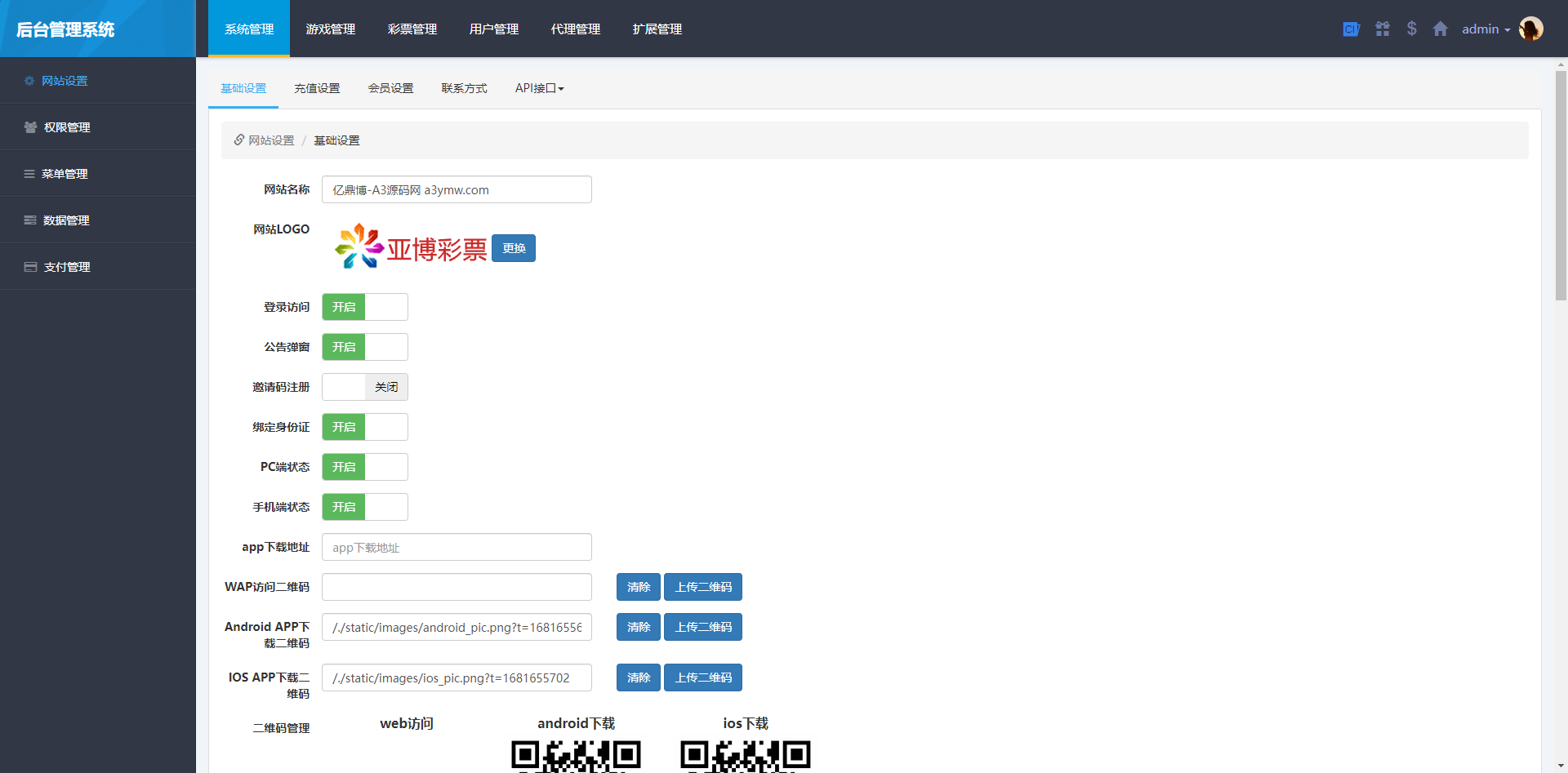Focus the app下载地址 input field
Viewport: 1568px width, 773px height.
457,547
